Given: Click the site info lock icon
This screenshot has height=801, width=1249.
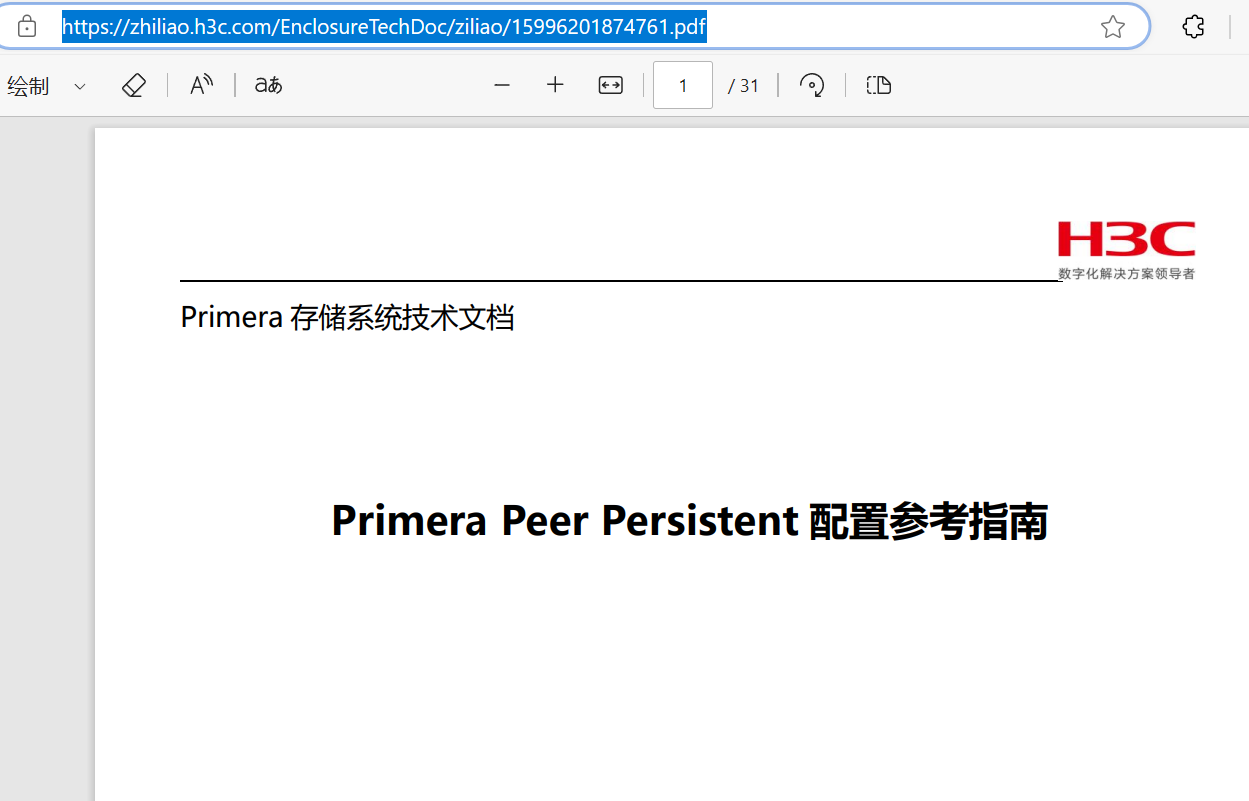Looking at the screenshot, I should (x=27, y=27).
